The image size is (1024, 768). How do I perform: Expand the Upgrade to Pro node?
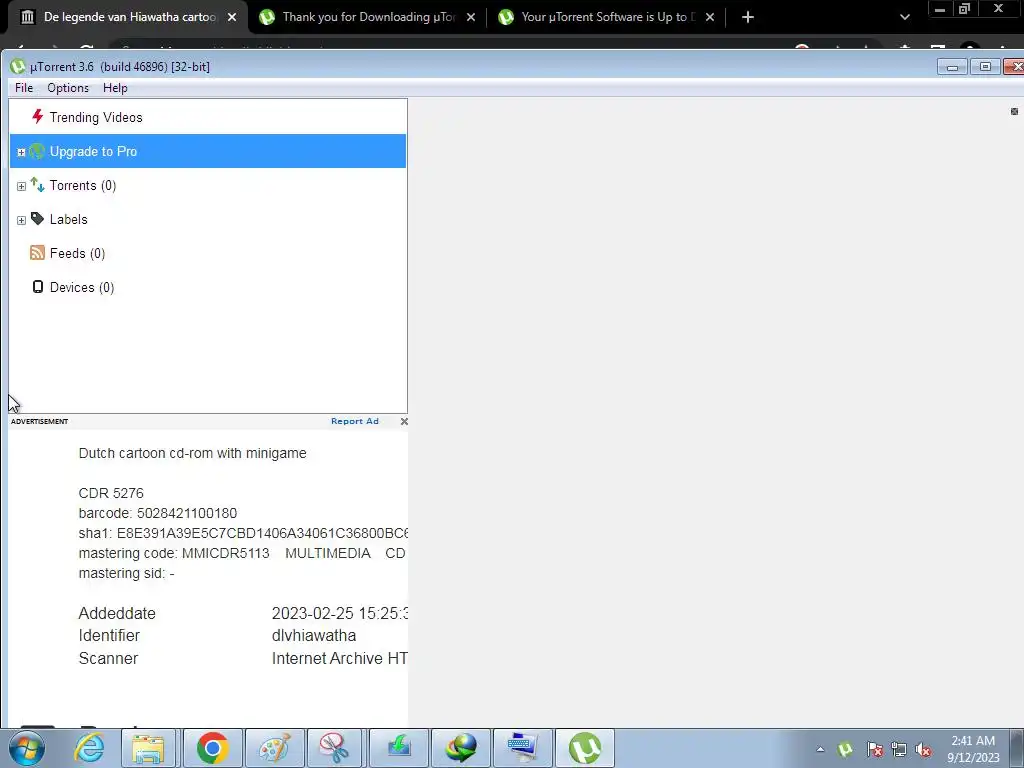tap(21, 152)
